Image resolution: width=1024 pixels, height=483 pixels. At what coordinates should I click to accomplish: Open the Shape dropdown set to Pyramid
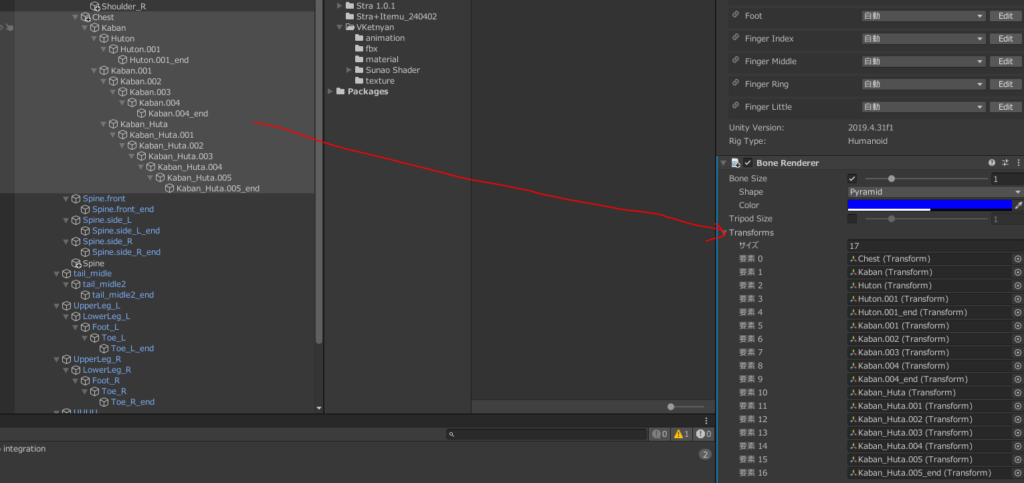(933, 191)
